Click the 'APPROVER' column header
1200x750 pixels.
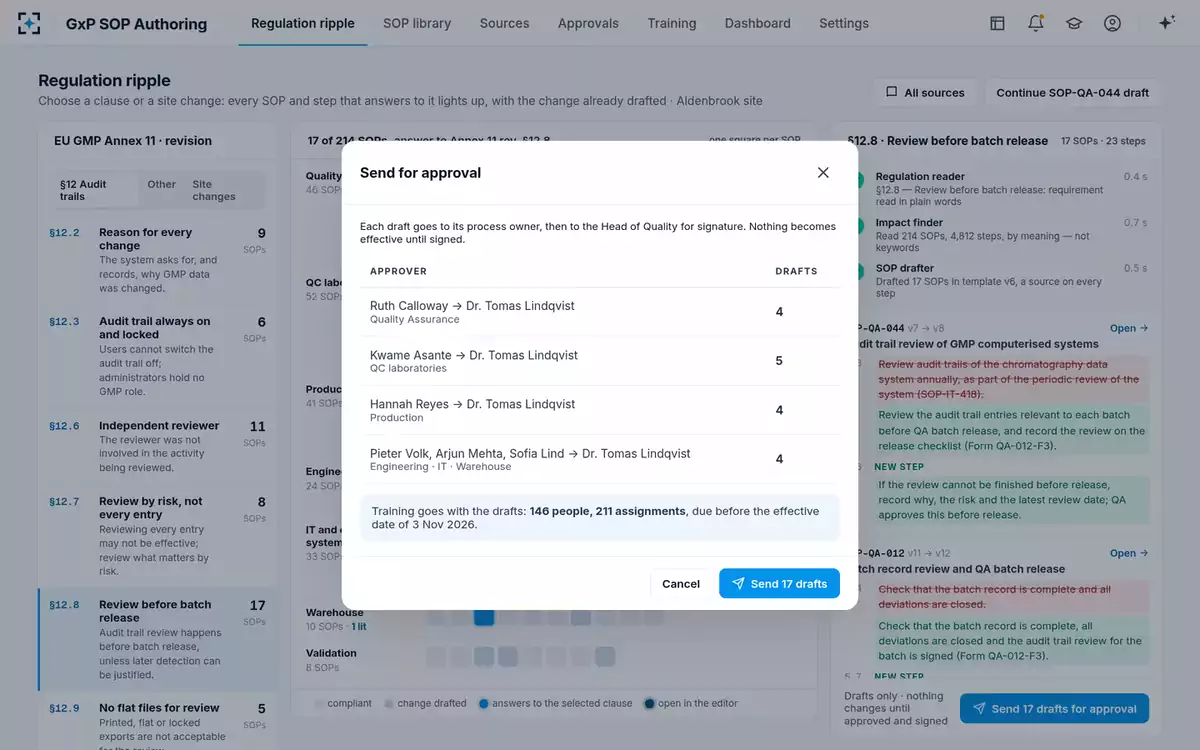point(398,271)
